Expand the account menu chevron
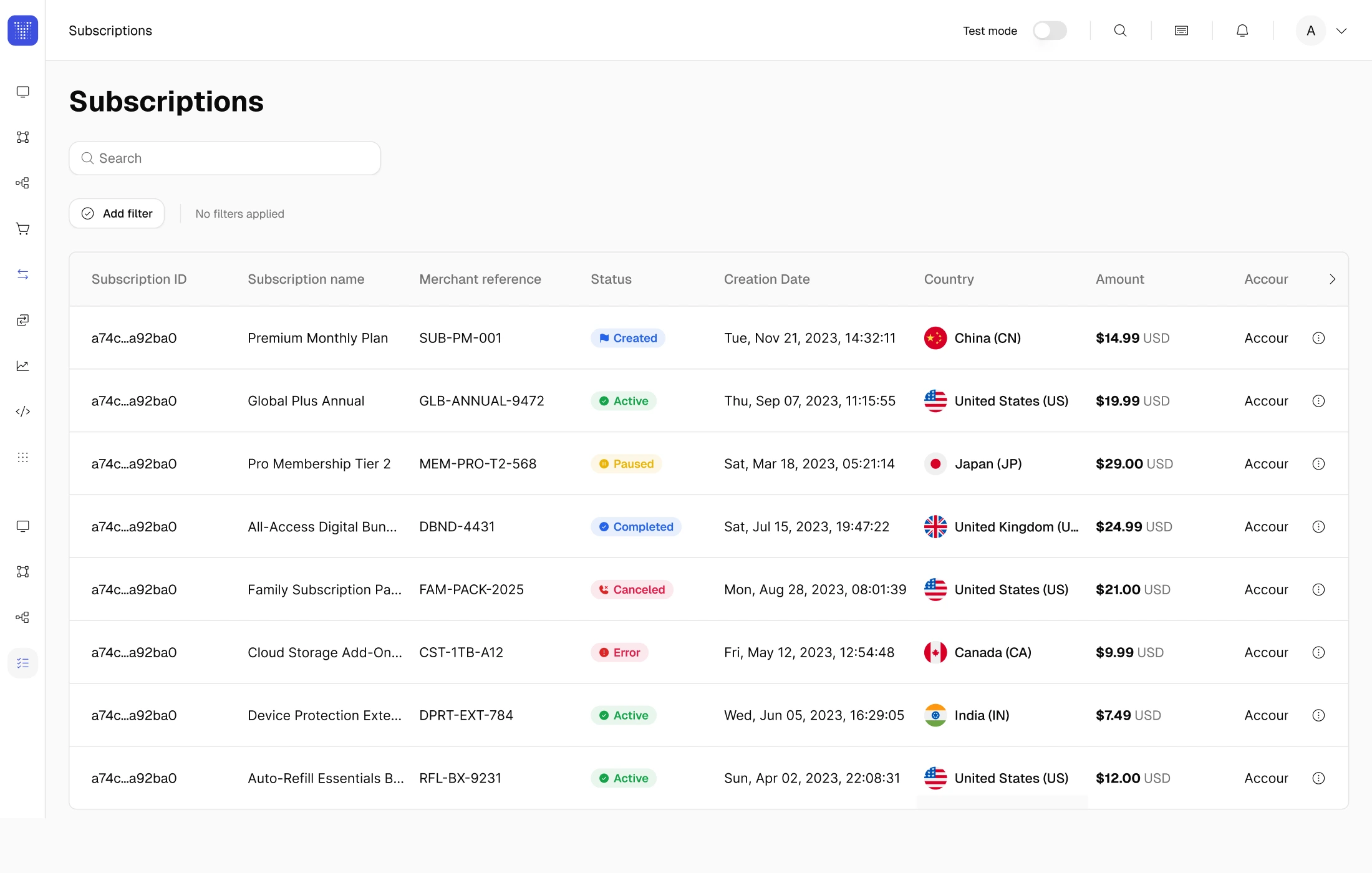The width and height of the screenshot is (1372, 873). click(x=1341, y=31)
